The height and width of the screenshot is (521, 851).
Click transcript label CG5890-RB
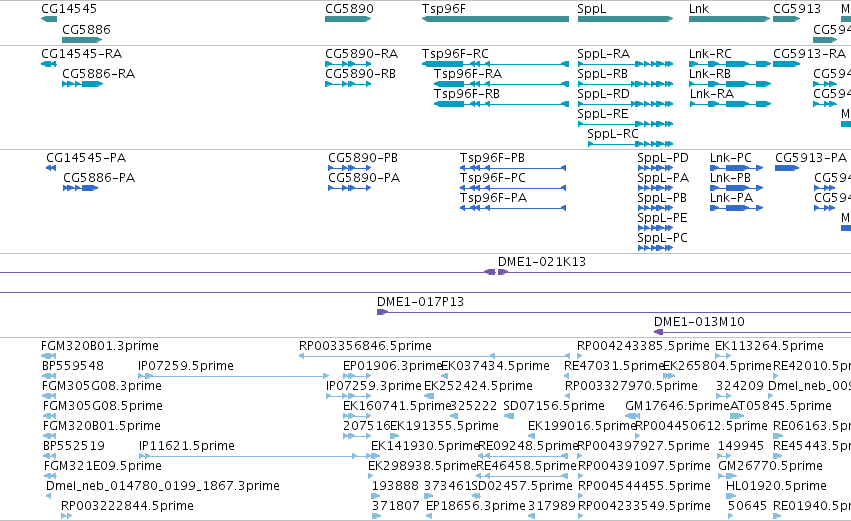pos(360,74)
